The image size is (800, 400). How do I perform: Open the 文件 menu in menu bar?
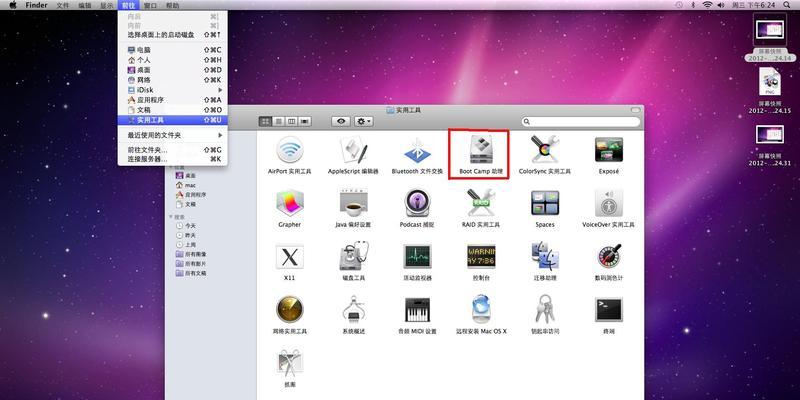(63, 5)
